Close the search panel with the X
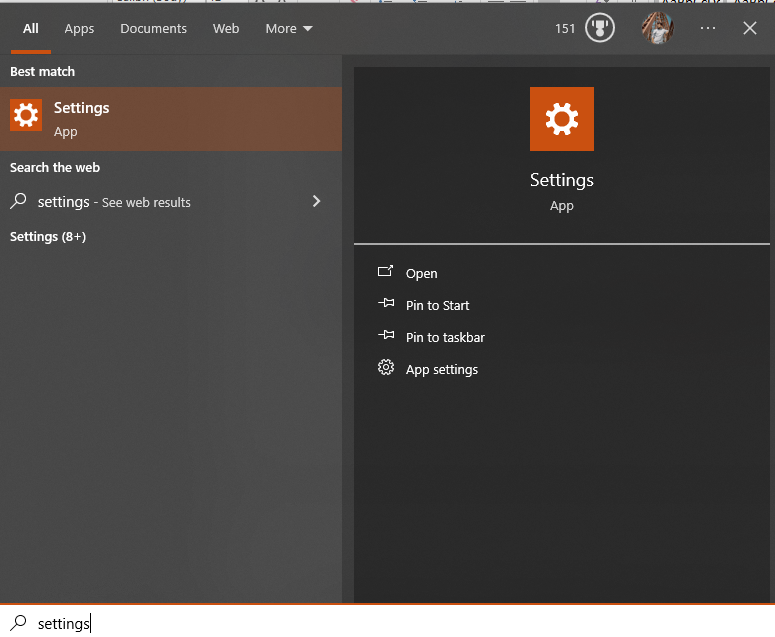The width and height of the screenshot is (775, 637). [749, 28]
